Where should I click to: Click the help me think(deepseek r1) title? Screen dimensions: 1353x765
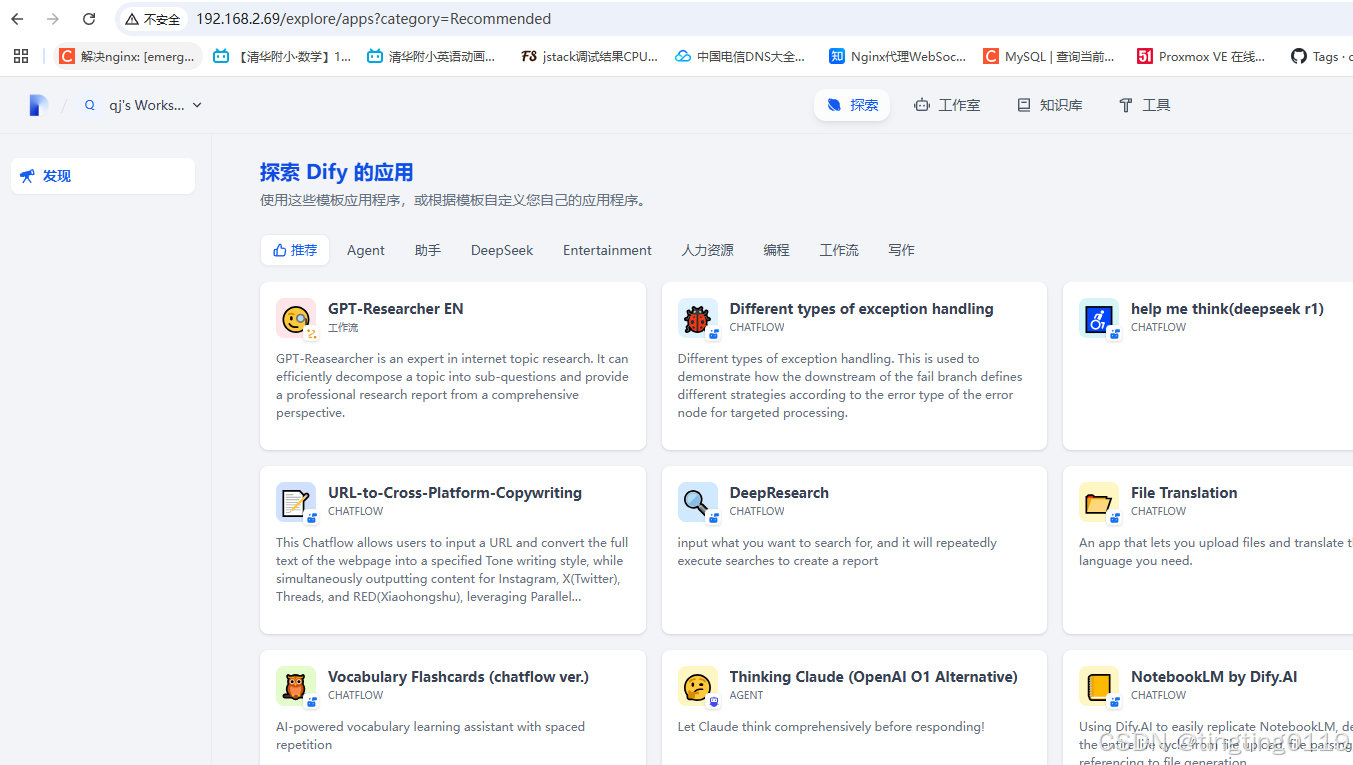[x=1227, y=309]
